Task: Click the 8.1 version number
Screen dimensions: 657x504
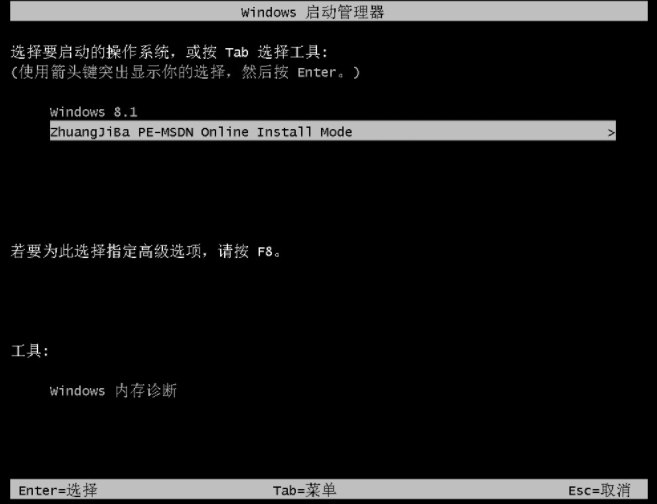Action: click(x=125, y=112)
